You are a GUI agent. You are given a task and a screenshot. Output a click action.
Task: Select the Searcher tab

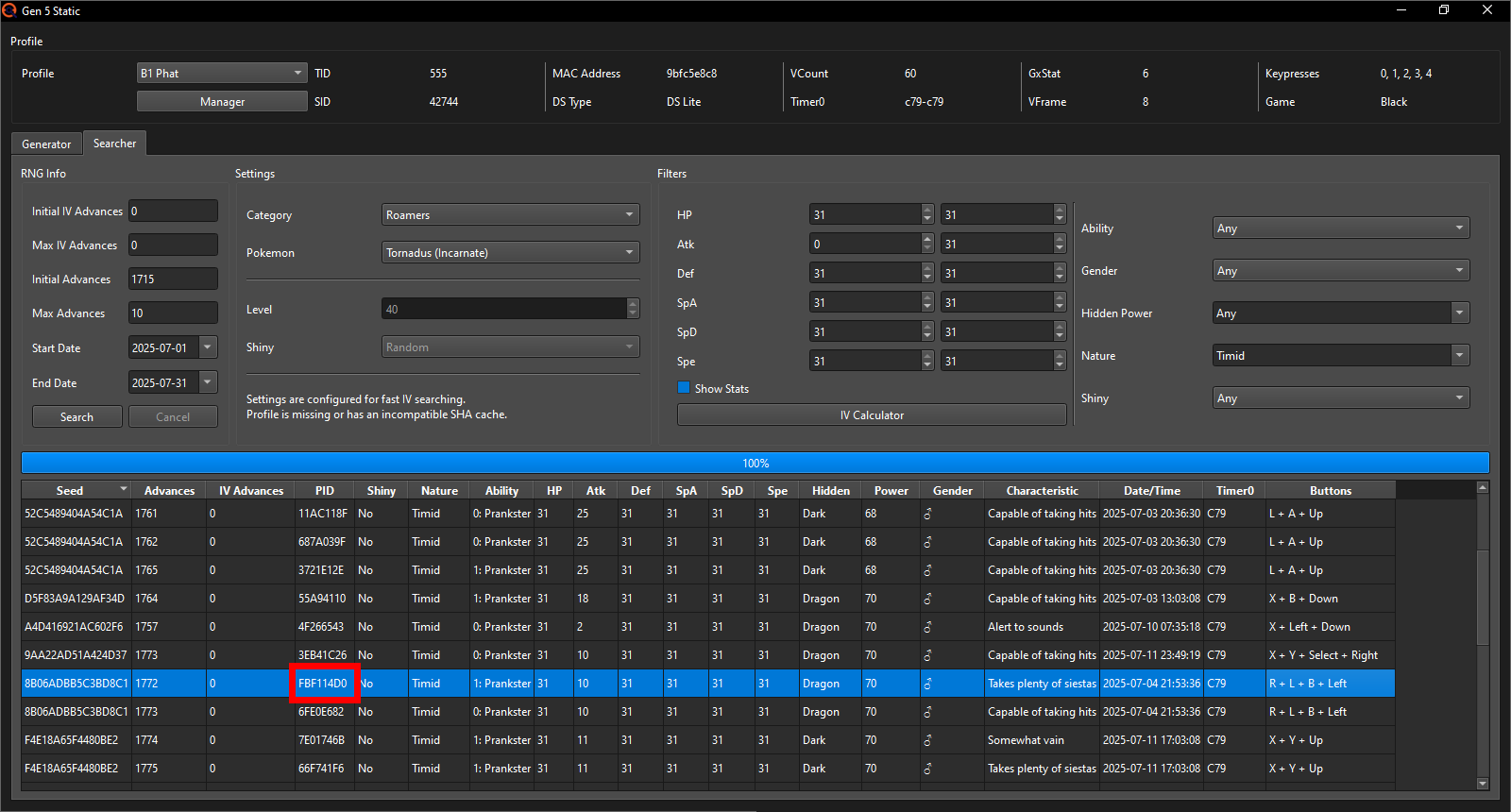114,144
